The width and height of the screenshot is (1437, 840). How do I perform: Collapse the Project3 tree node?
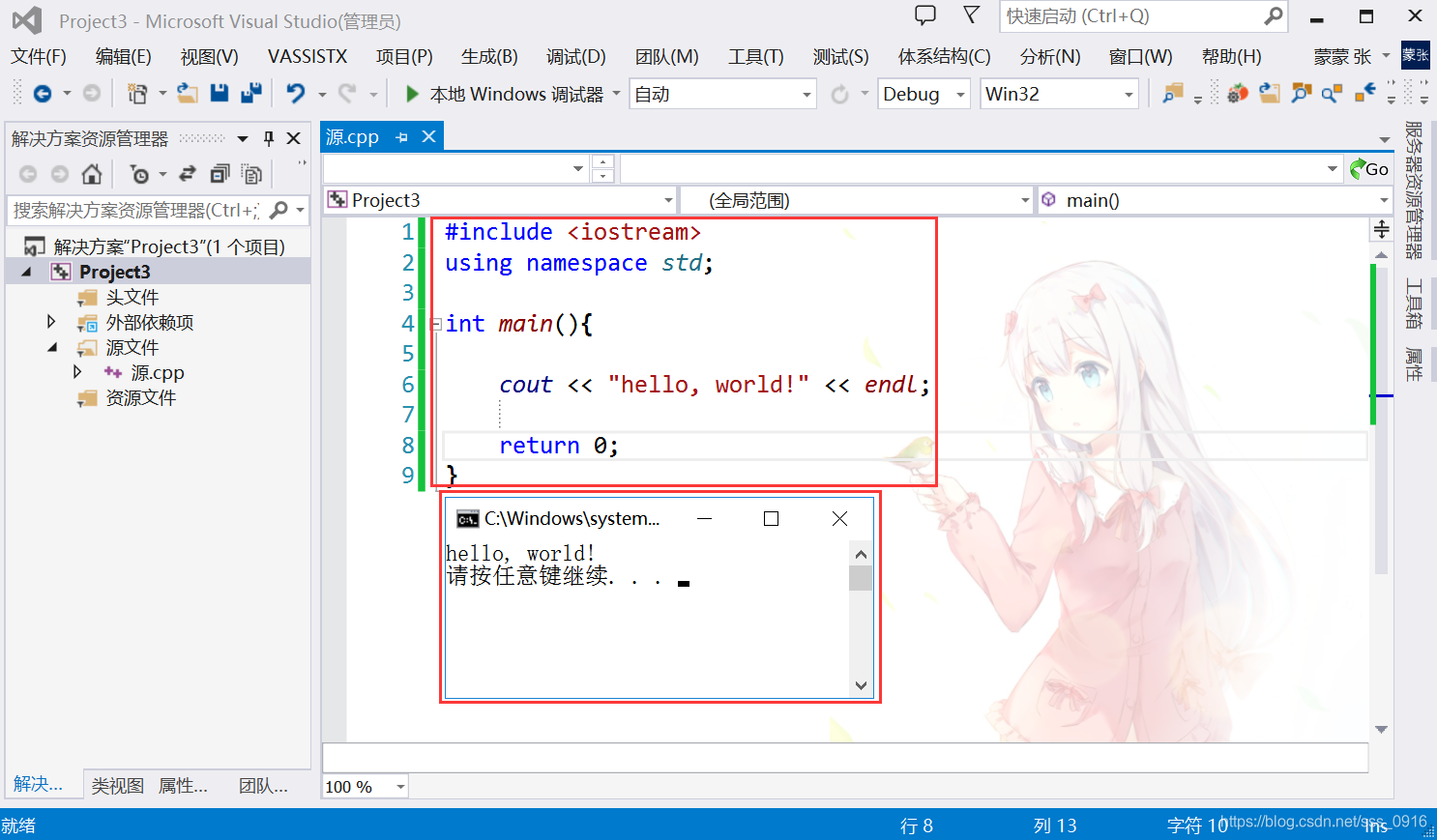[x=26, y=272]
